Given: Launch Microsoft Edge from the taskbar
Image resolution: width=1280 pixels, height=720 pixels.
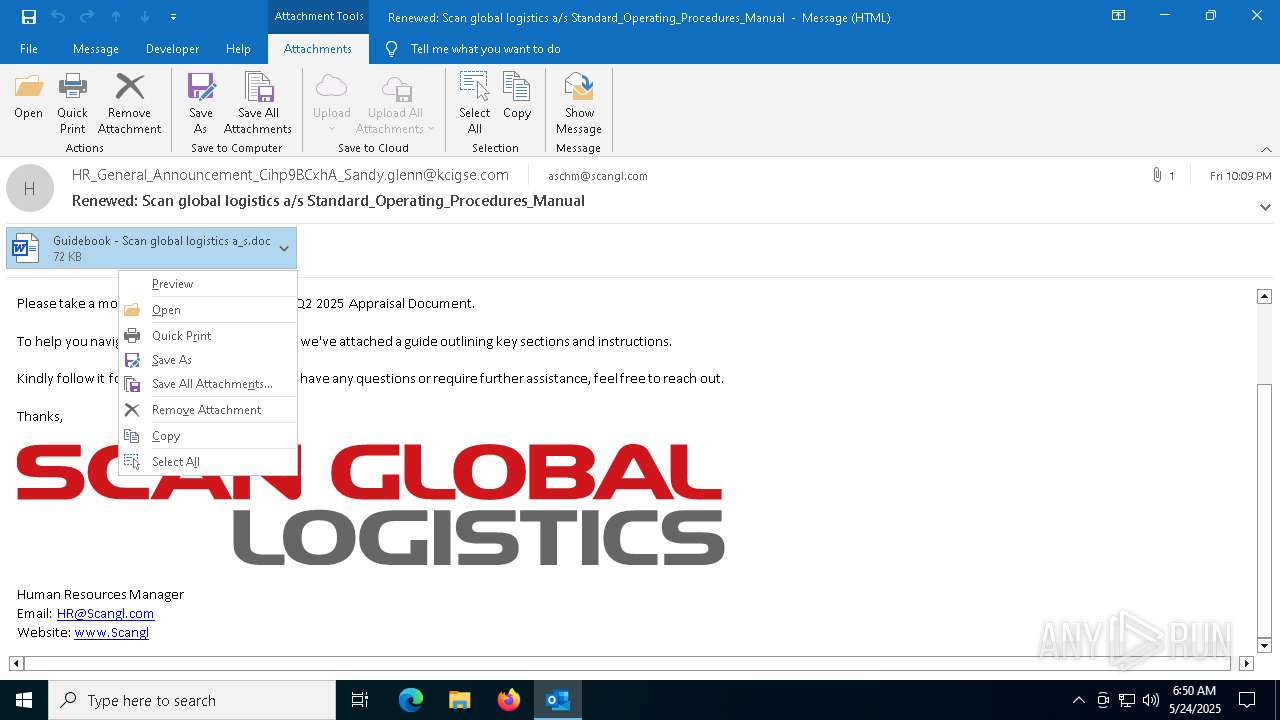Looking at the screenshot, I should [x=411, y=700].
